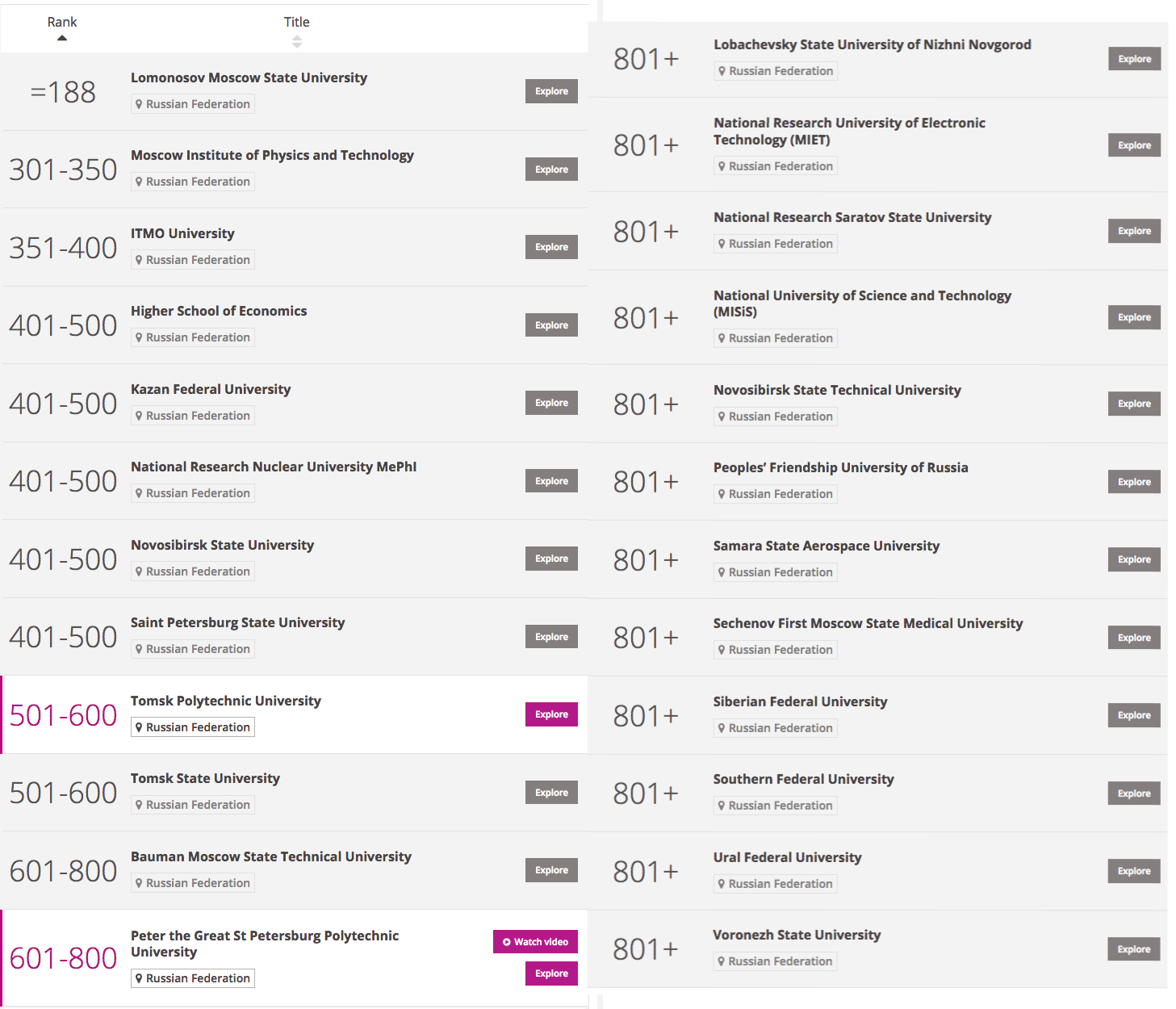Explore Novosibirsk State Technical University
The width and height of the screenshot is (1176, 1009).
coord(1134,404)
